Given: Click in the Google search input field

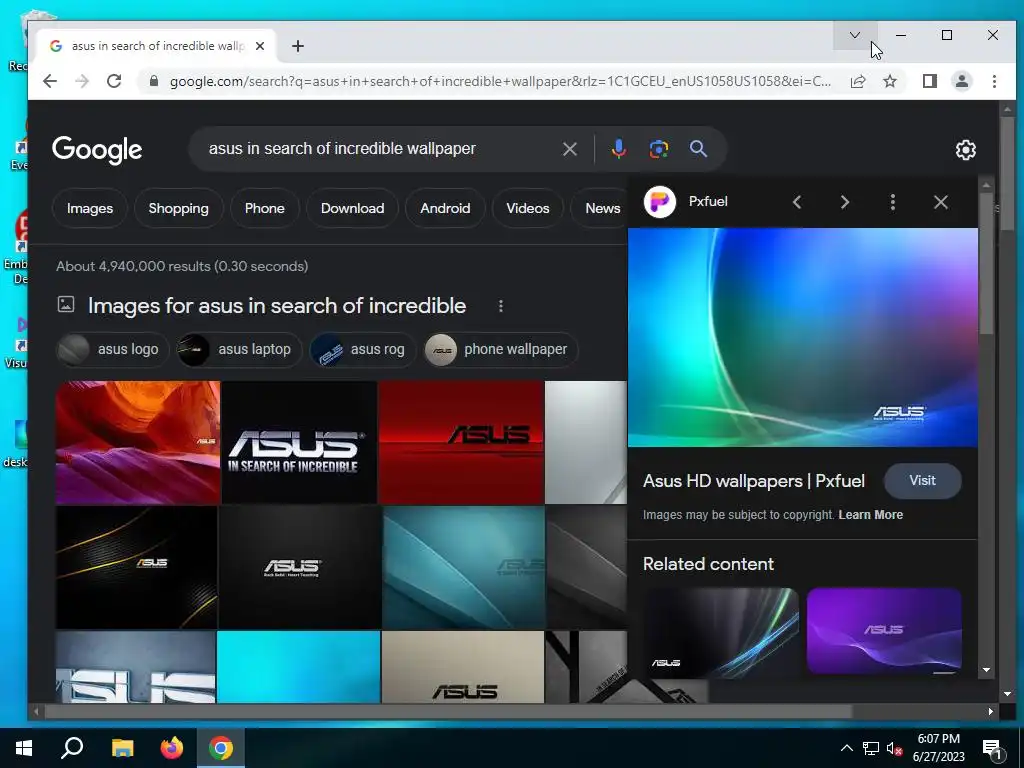Looking at the screenshot, I should 379,149.
